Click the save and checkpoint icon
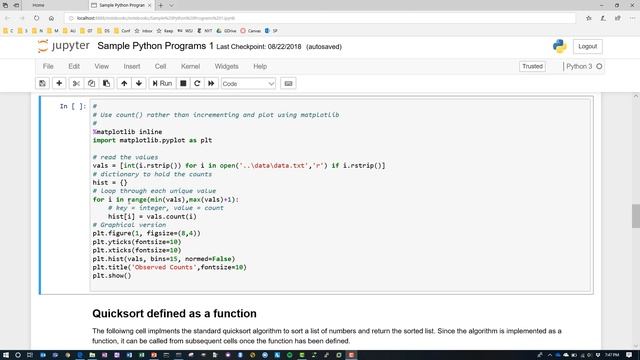This screenshot has width=640, height=360. pyautogui.click(x=42, y=83)
